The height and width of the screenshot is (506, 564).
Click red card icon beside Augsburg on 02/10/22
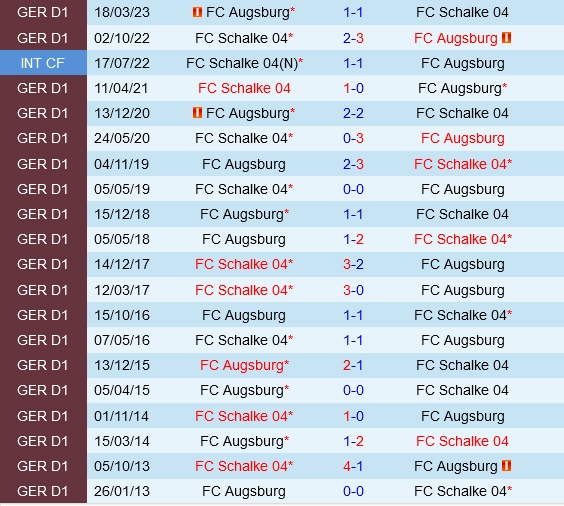click(506, 37)
